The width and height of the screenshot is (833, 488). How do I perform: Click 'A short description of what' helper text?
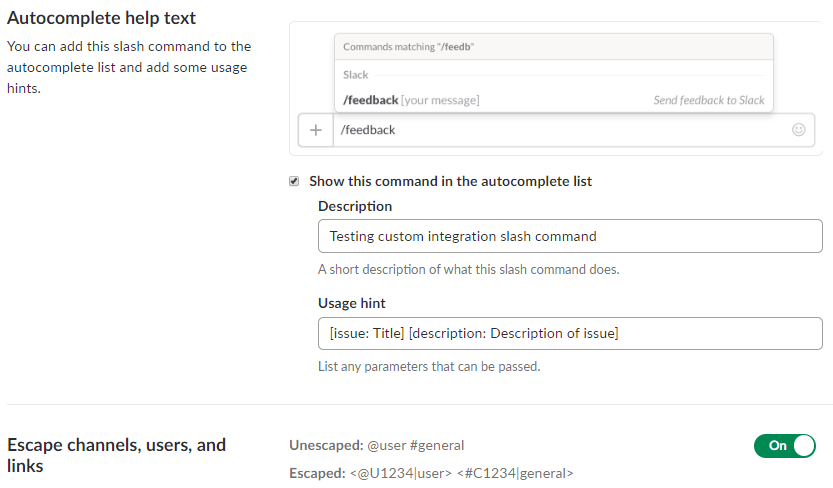tap(469, 270)
